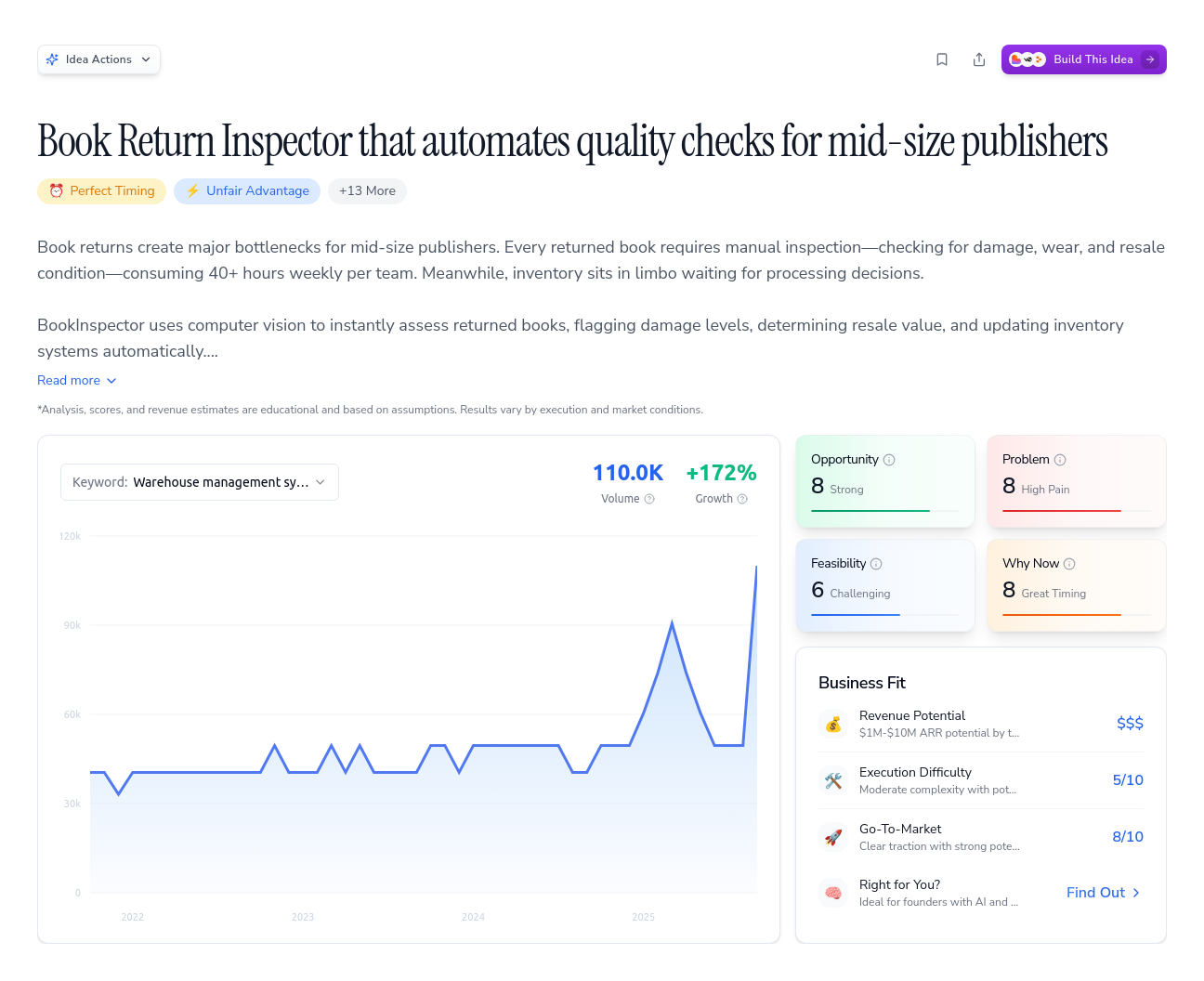
Task: Click the Right for You brain icon
Action: pyautogui.click(x=833, y=892)
